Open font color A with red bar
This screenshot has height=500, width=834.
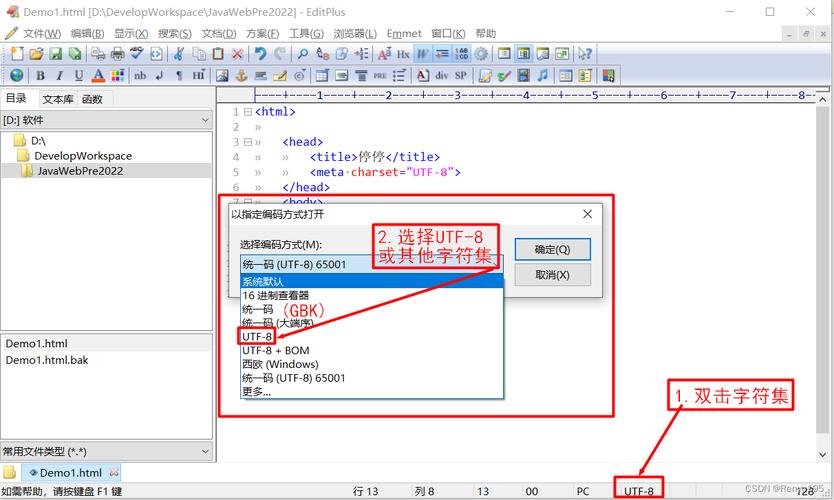pos(98,75)
